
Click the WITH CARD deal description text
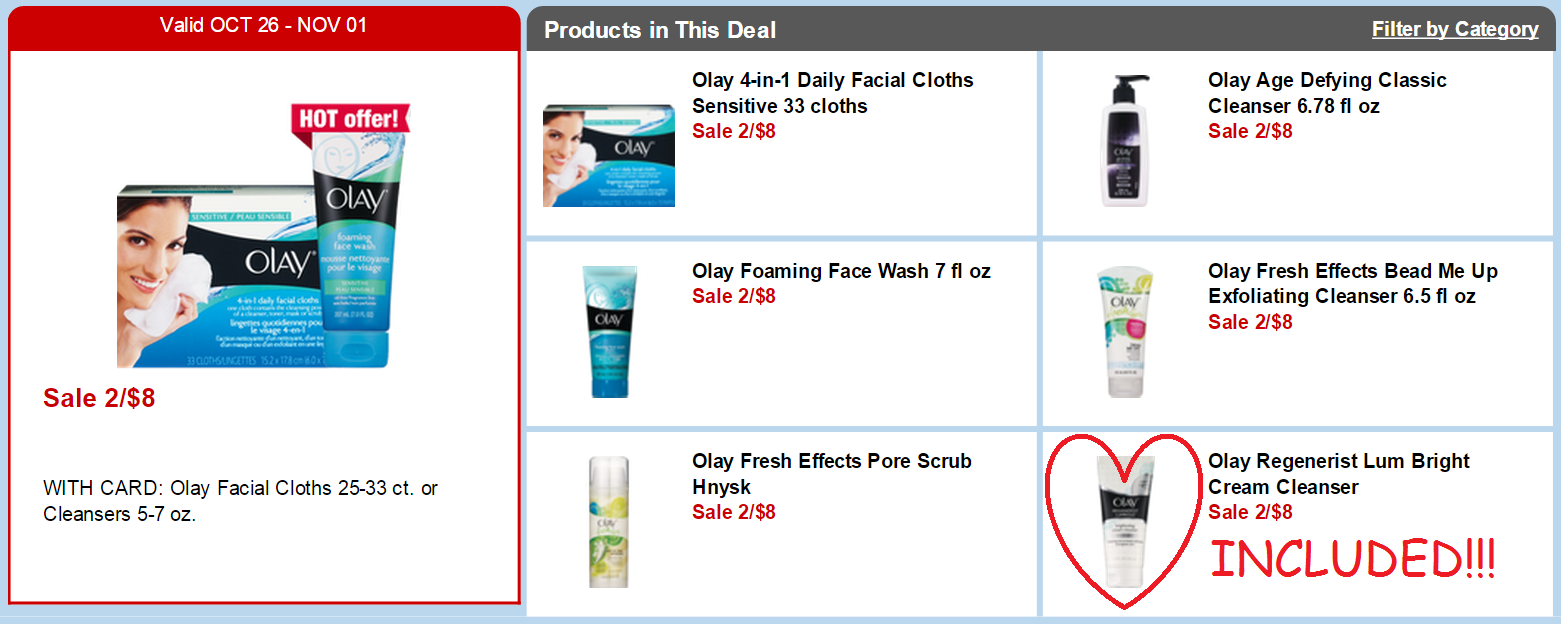click(240, 502)
